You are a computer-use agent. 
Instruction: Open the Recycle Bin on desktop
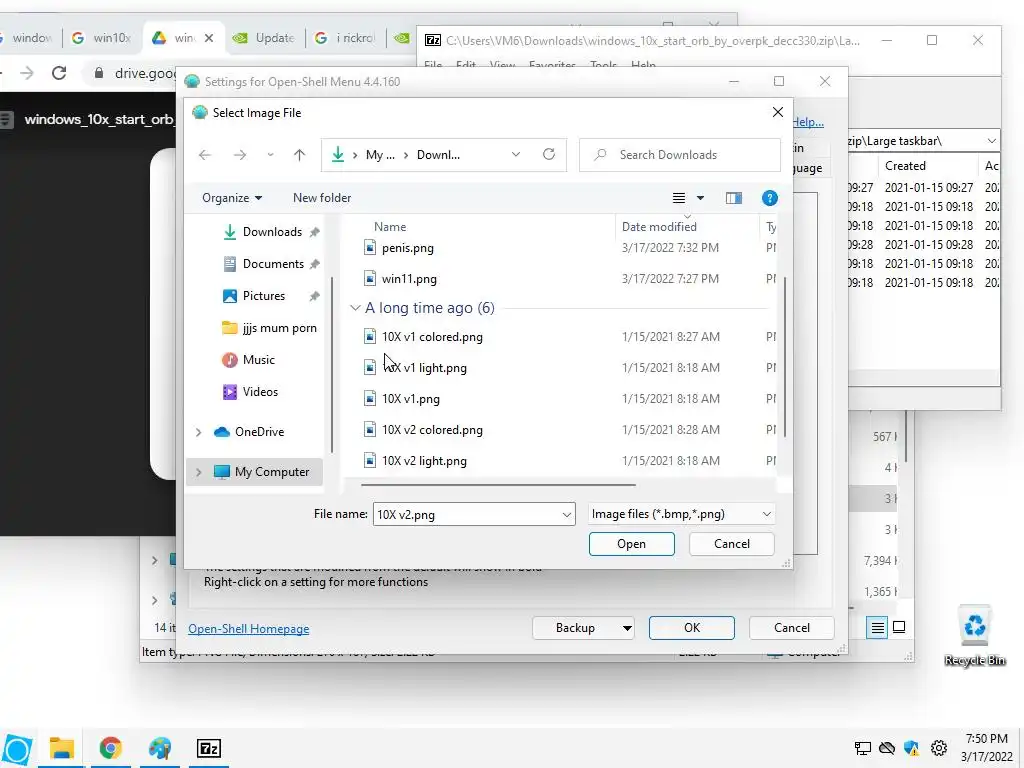[x=974, y=635]
